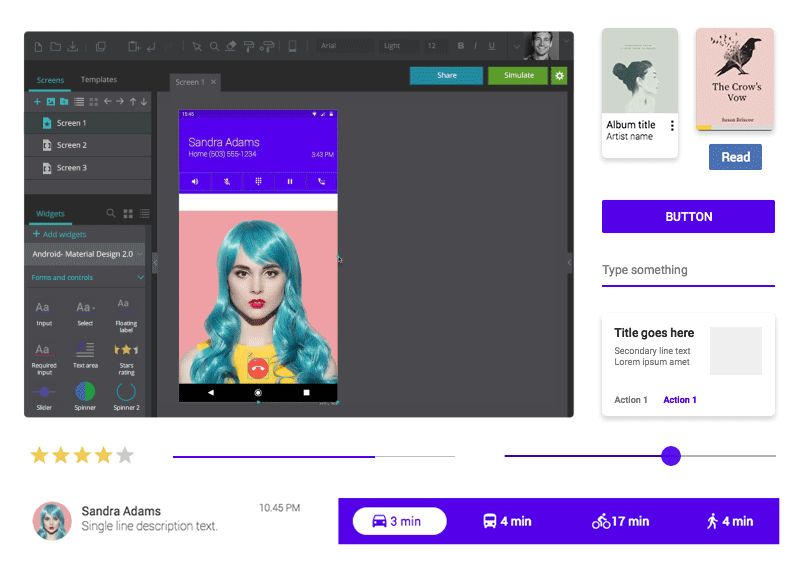804x575 pixels.
Task: Open simulation settings gear next to Simulate
Action: (x=559, y=76)
